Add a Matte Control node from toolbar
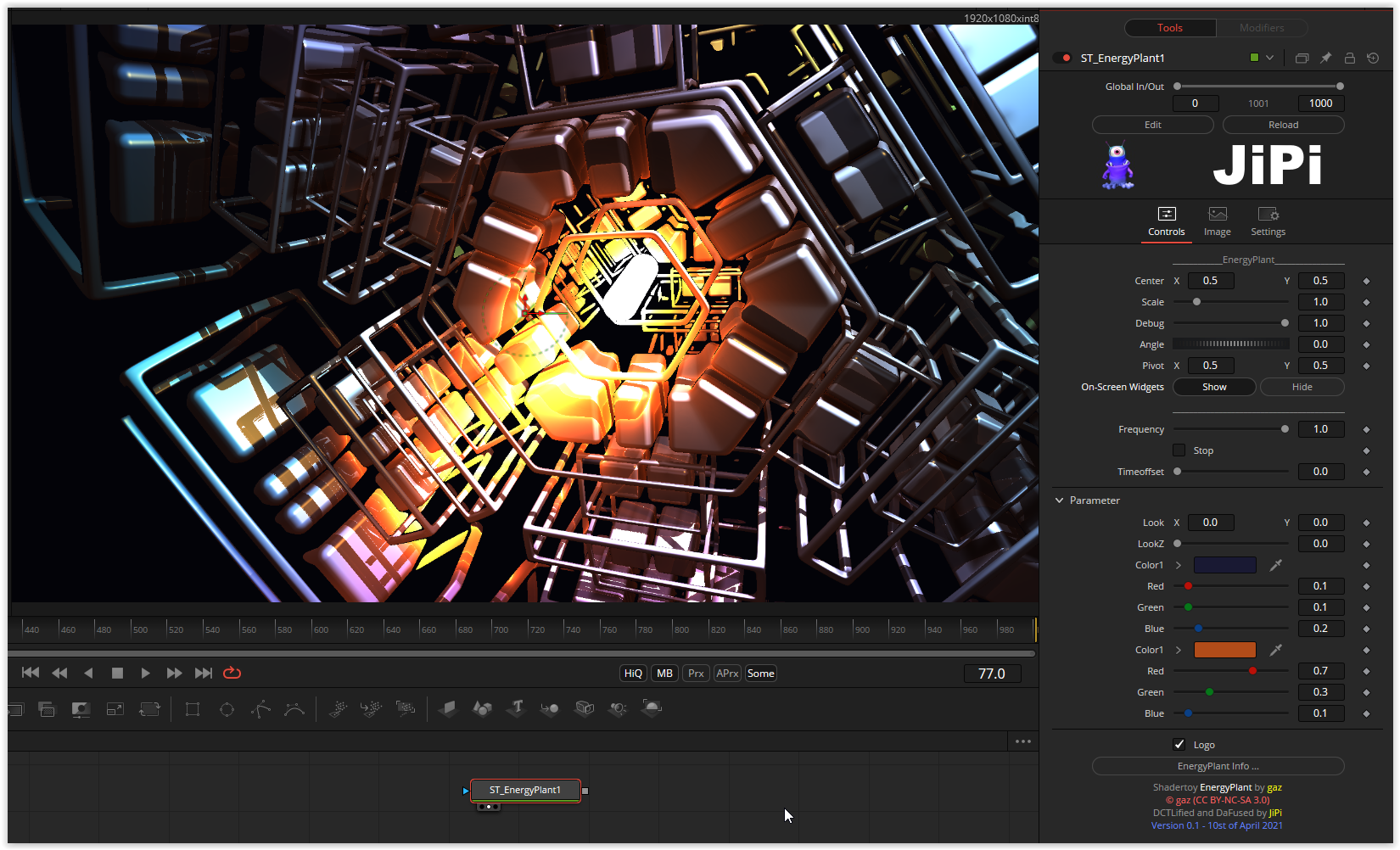This screenshot has height=850, width=1400. click(x=81, y=709)
